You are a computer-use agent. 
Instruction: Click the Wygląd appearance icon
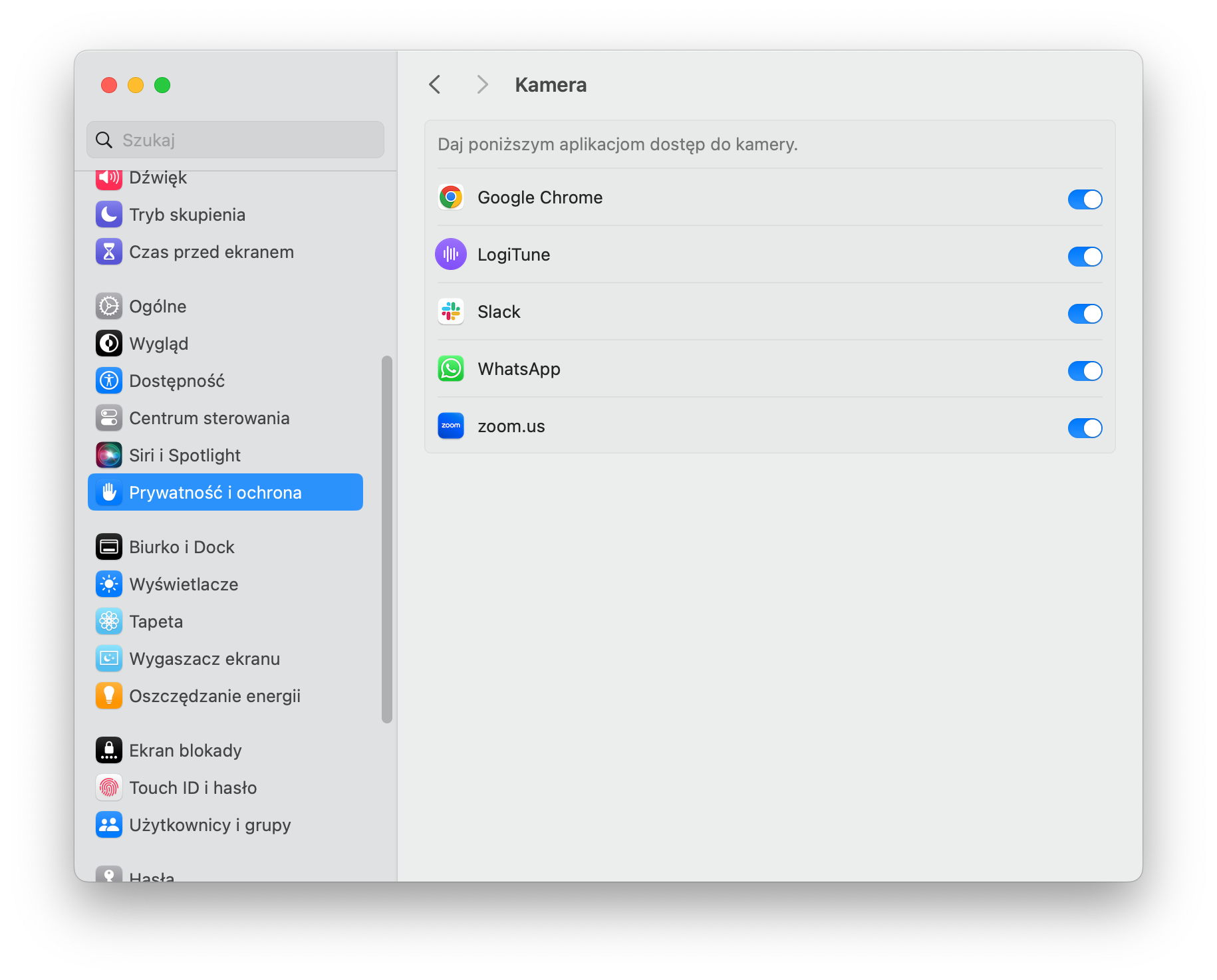pos(108,344)
